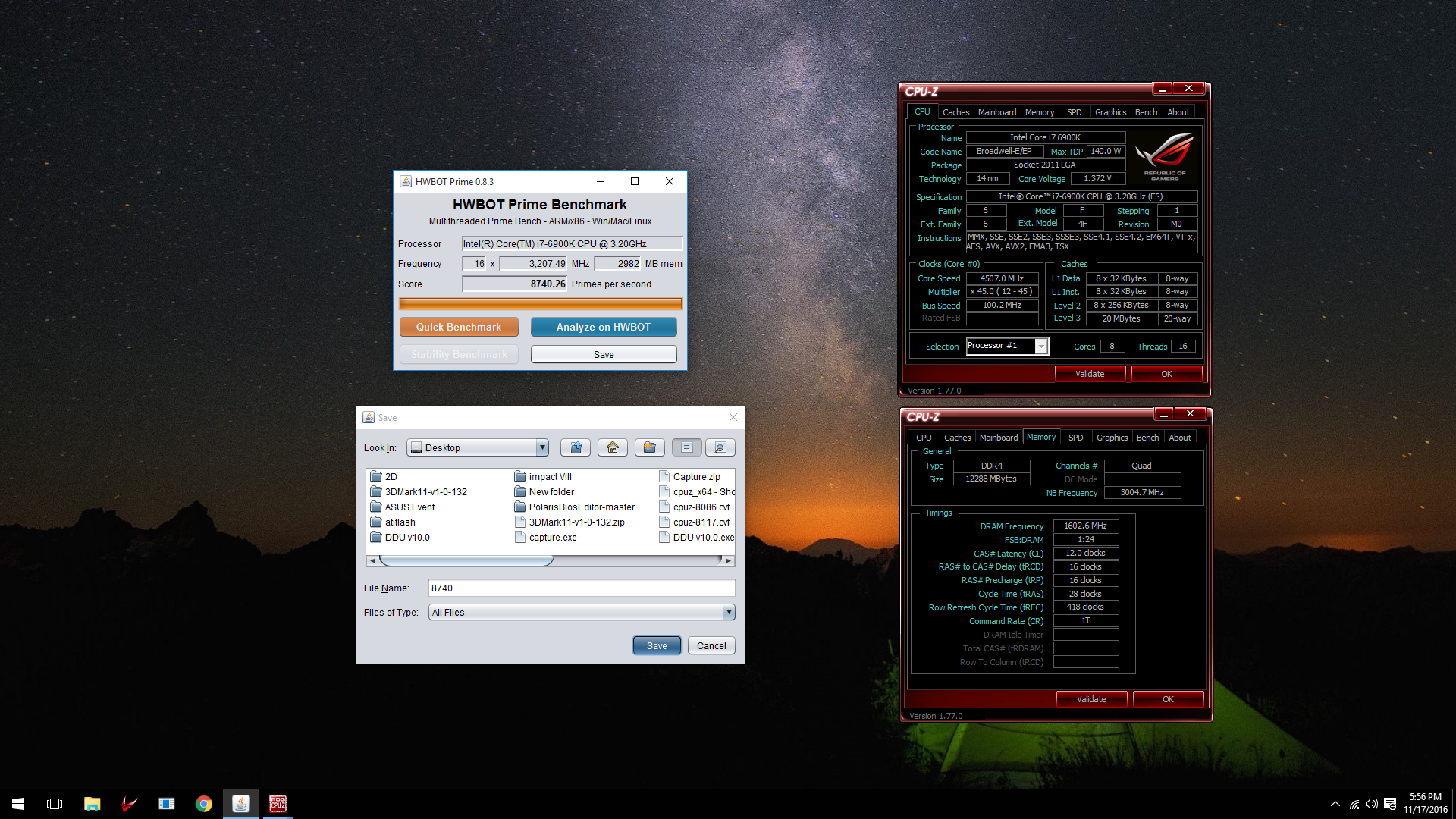1456x819 pixels.
Task: Select the DDU v10.0.exe file
Action: click(696, 538)
